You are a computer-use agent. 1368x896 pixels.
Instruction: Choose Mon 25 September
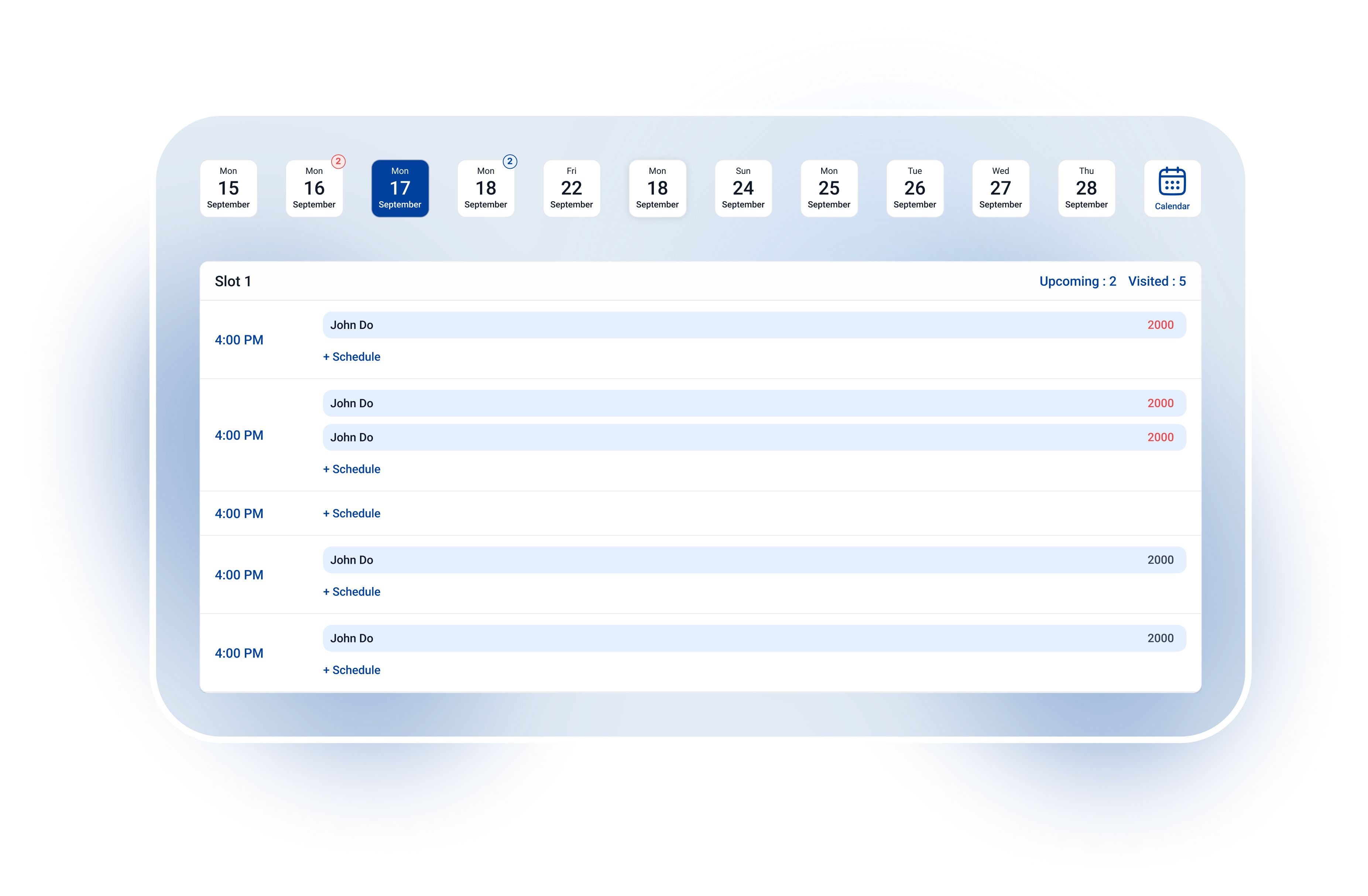coord(829,189)
